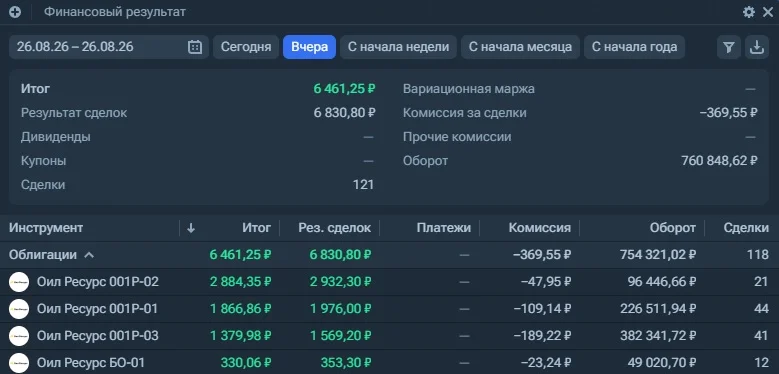Click the download export icon
The image size is (779, 374).
click(x=757, y=47)
